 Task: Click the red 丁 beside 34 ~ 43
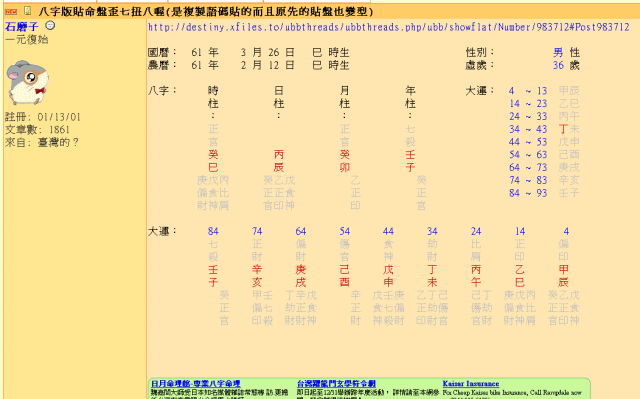564,129
